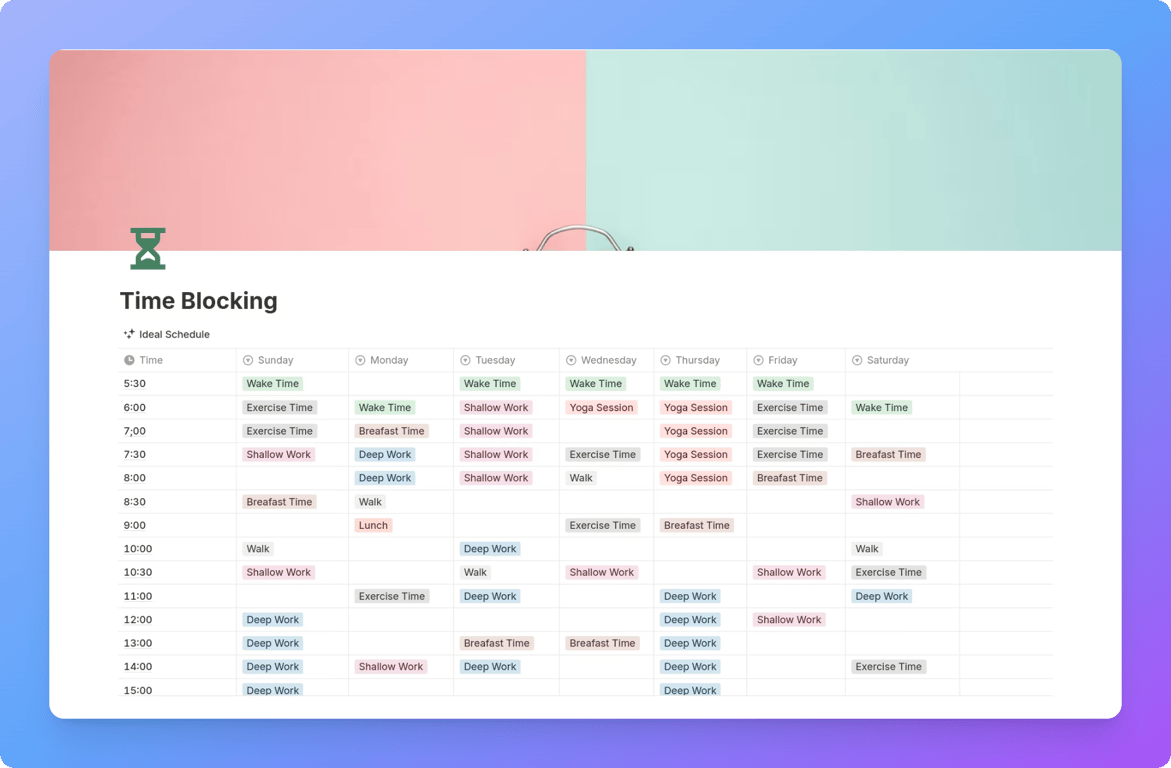Viewport: 1171px width, 768px height.
Task: Click Monday's Lunch tag at 9:00
Action: pos(373,525)
